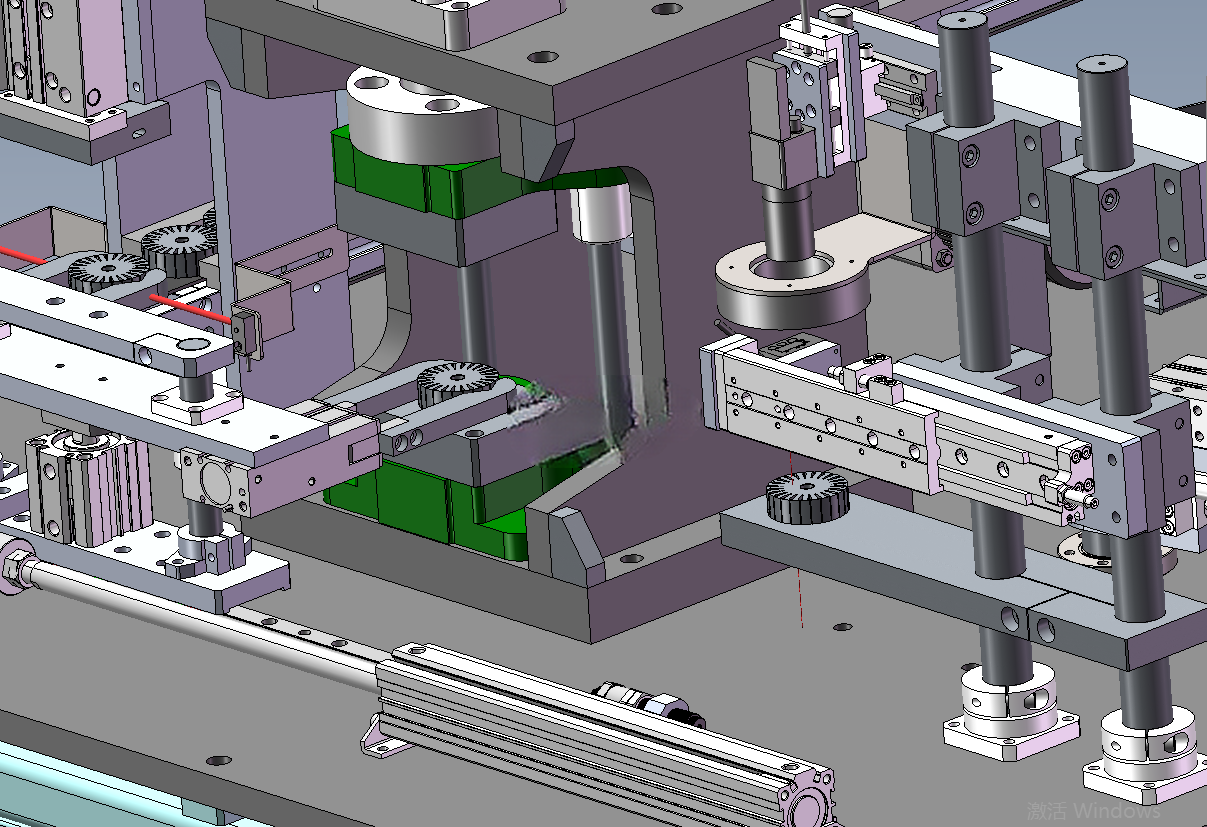1207x827 pixels.
Task: Click the black rotor stack on right platform
Action: [806, 498]
